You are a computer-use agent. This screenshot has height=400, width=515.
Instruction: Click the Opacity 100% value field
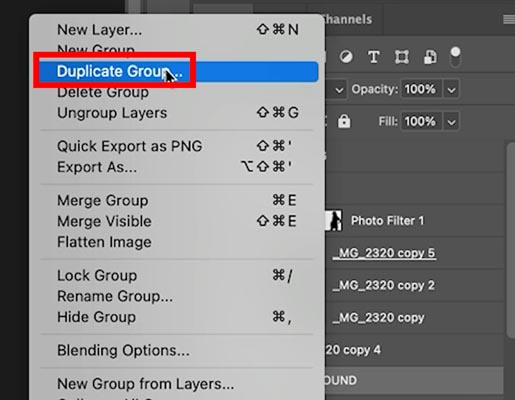(x=421, y=89)
